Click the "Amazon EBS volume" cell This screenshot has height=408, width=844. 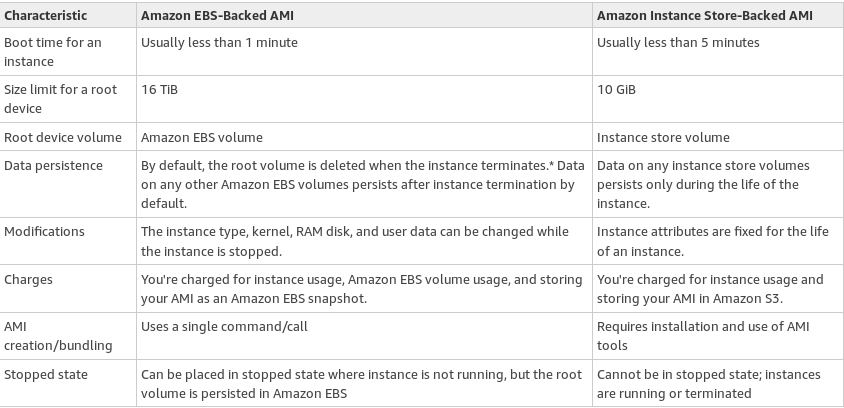pos(202,137)
